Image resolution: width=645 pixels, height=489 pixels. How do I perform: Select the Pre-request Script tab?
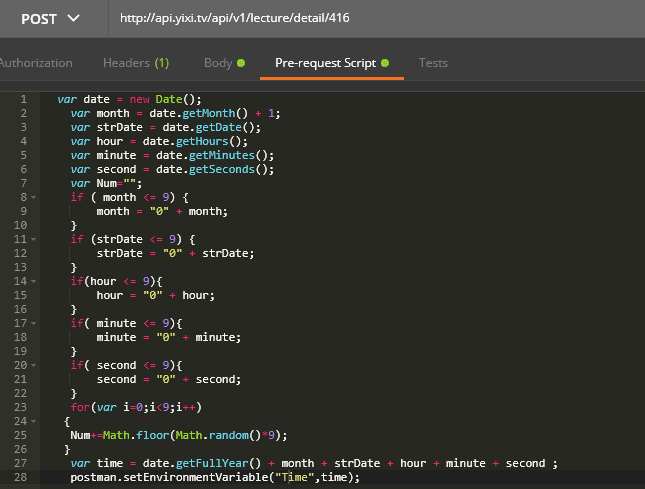pos(332,63)
